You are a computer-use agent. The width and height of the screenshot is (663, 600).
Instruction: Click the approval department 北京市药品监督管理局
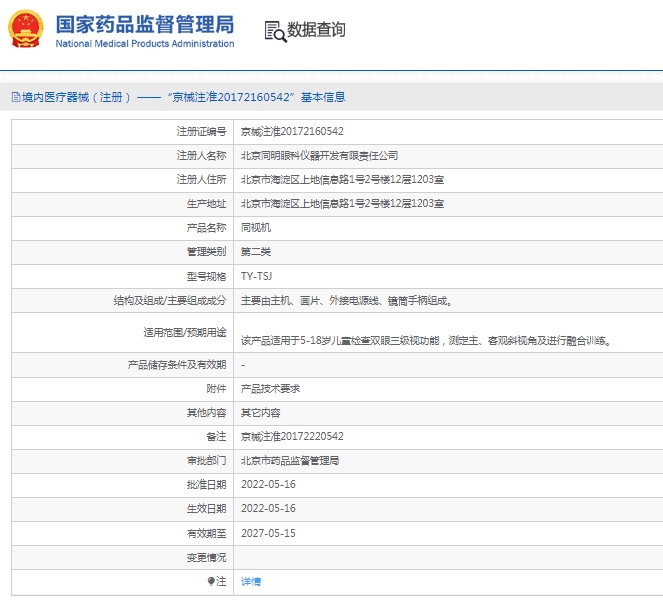pyautogui.click(x=290, y=461)
